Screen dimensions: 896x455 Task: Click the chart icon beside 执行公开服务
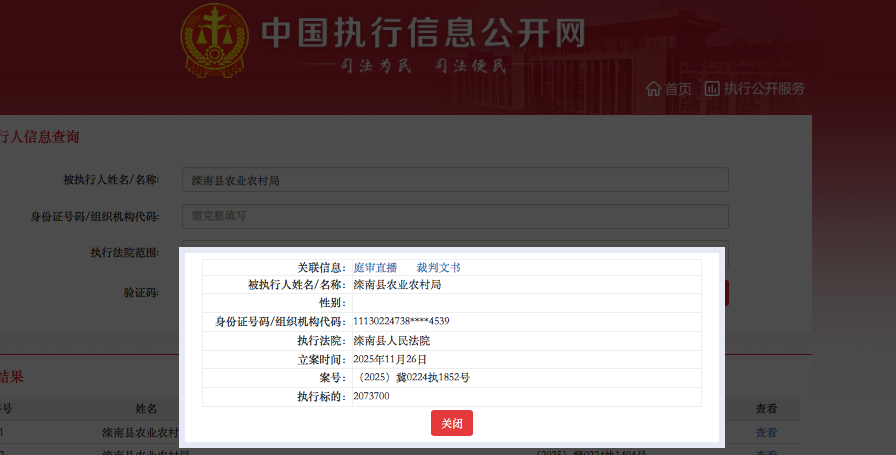click(x=712, y=88)
